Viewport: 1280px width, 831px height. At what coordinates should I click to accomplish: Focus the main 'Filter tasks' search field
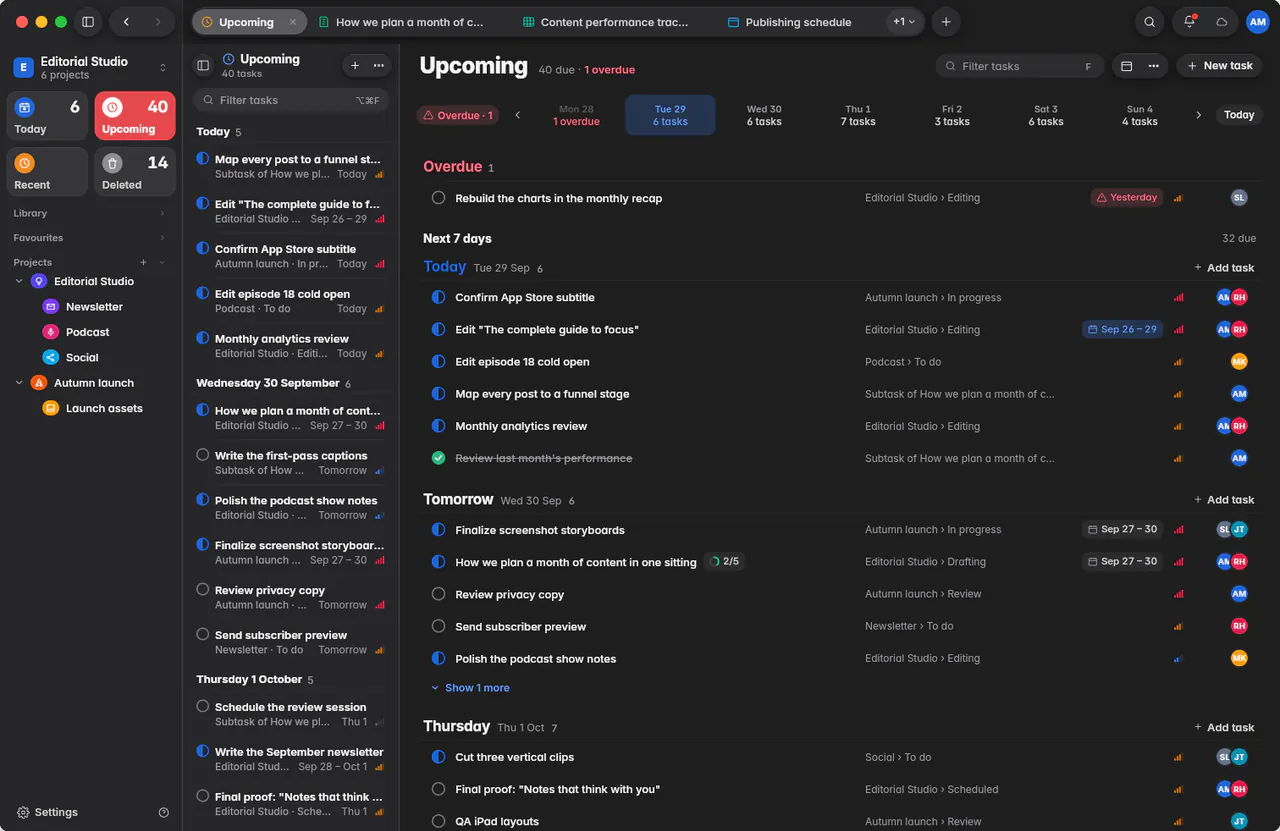click(1020, 66)
